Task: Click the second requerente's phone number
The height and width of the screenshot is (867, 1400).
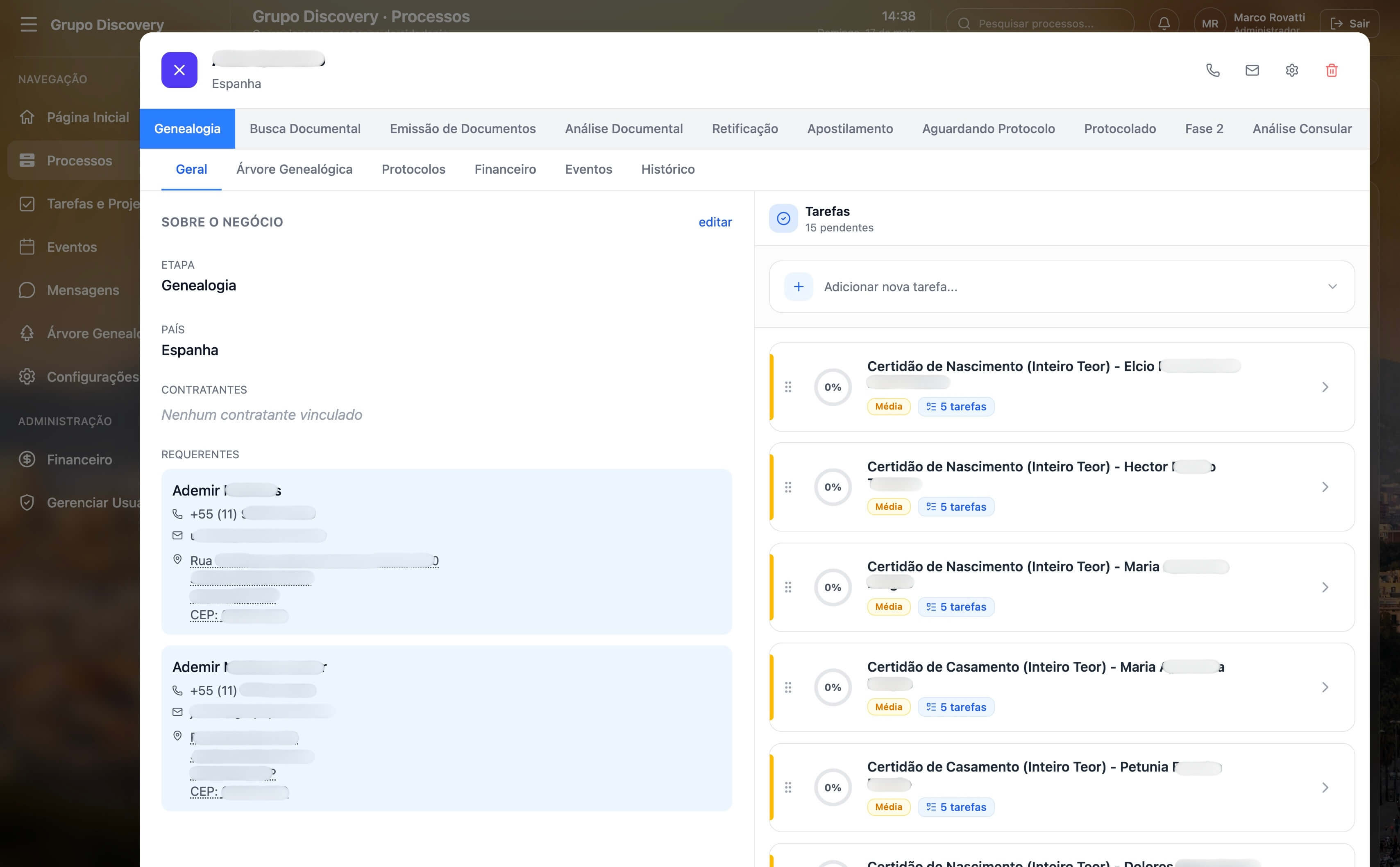Action: (x=253, y=690)
